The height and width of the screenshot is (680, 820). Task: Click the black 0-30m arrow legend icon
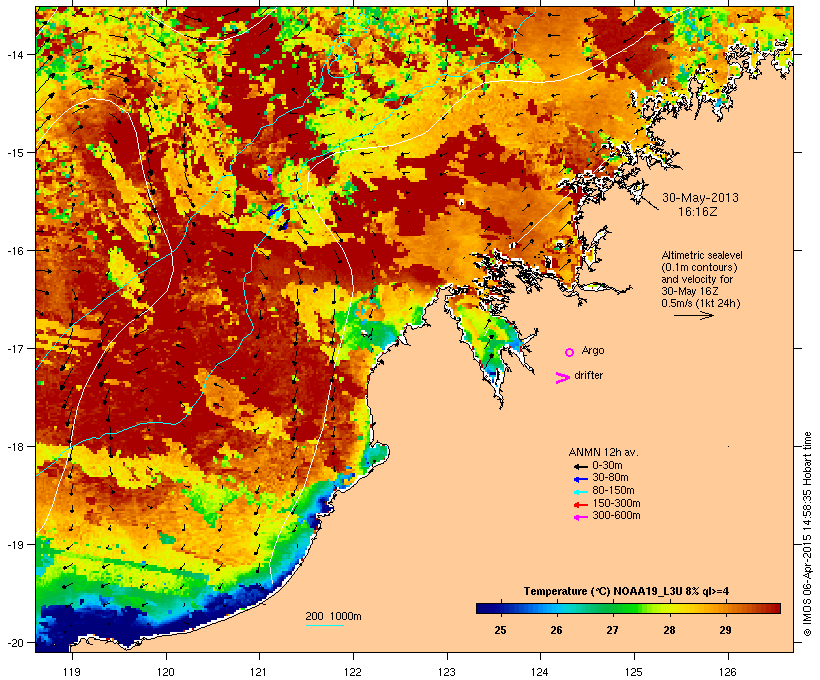tap(580, 466)
